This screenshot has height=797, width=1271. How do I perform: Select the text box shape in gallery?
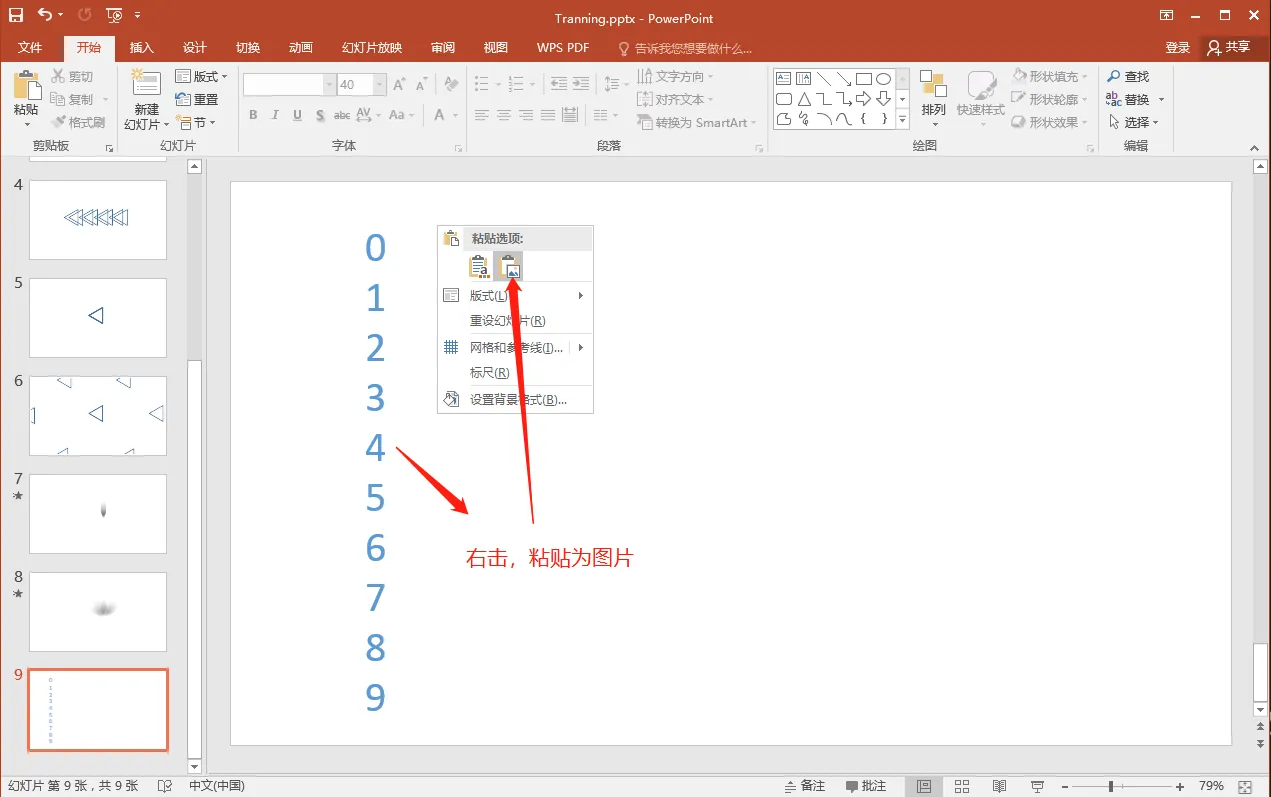(x=785, y=79)
